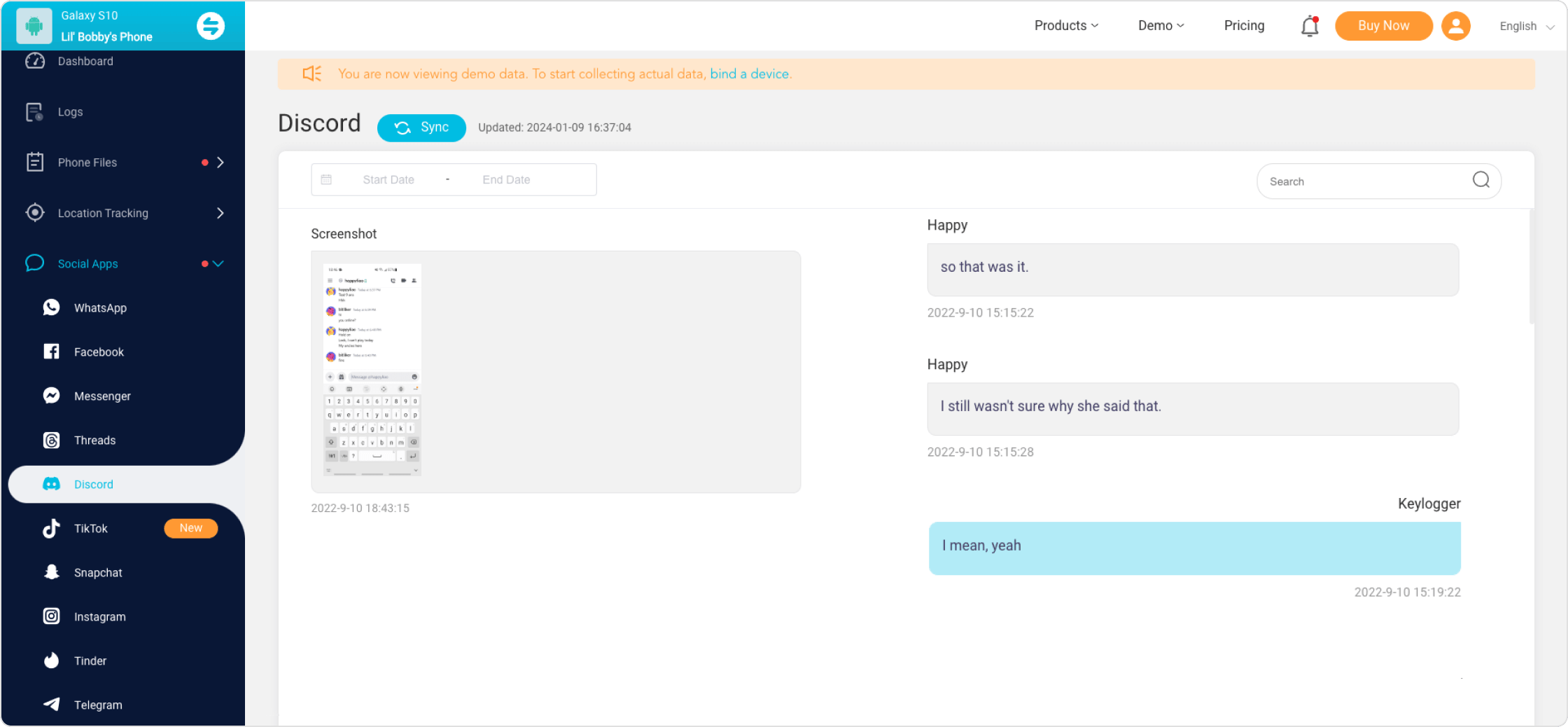Screen dimensions: 1568x727
Task: Click the Logs document icon
Action: [34, 112]
